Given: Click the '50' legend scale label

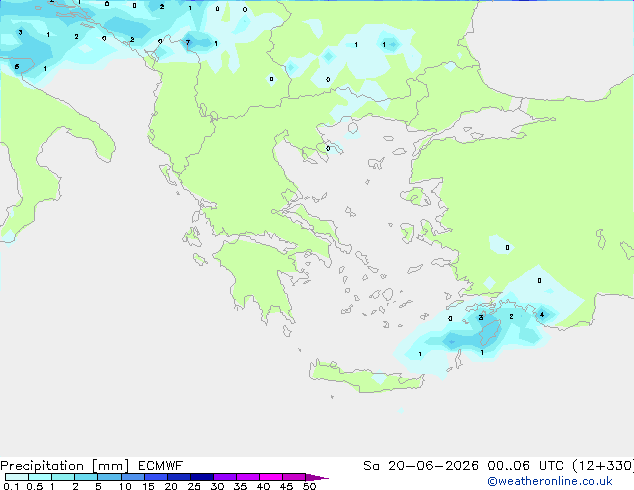Looking at the screenshot, I should [309, 486].
